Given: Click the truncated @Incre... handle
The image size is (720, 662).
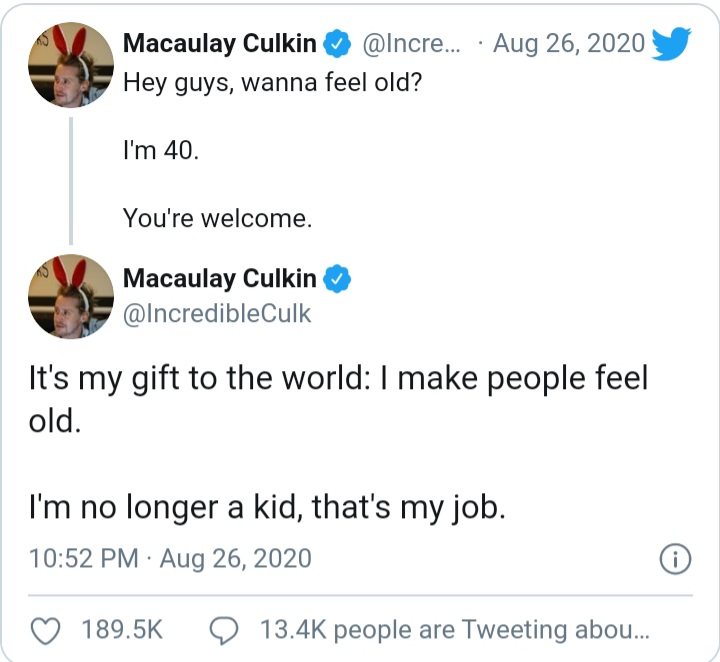Looking at the screenshot, I should [412, 44].
